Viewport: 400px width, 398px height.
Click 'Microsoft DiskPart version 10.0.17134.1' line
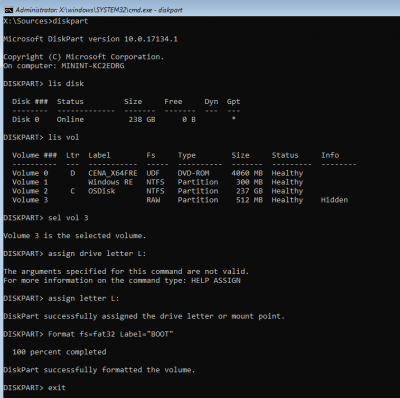click(90, 39)
